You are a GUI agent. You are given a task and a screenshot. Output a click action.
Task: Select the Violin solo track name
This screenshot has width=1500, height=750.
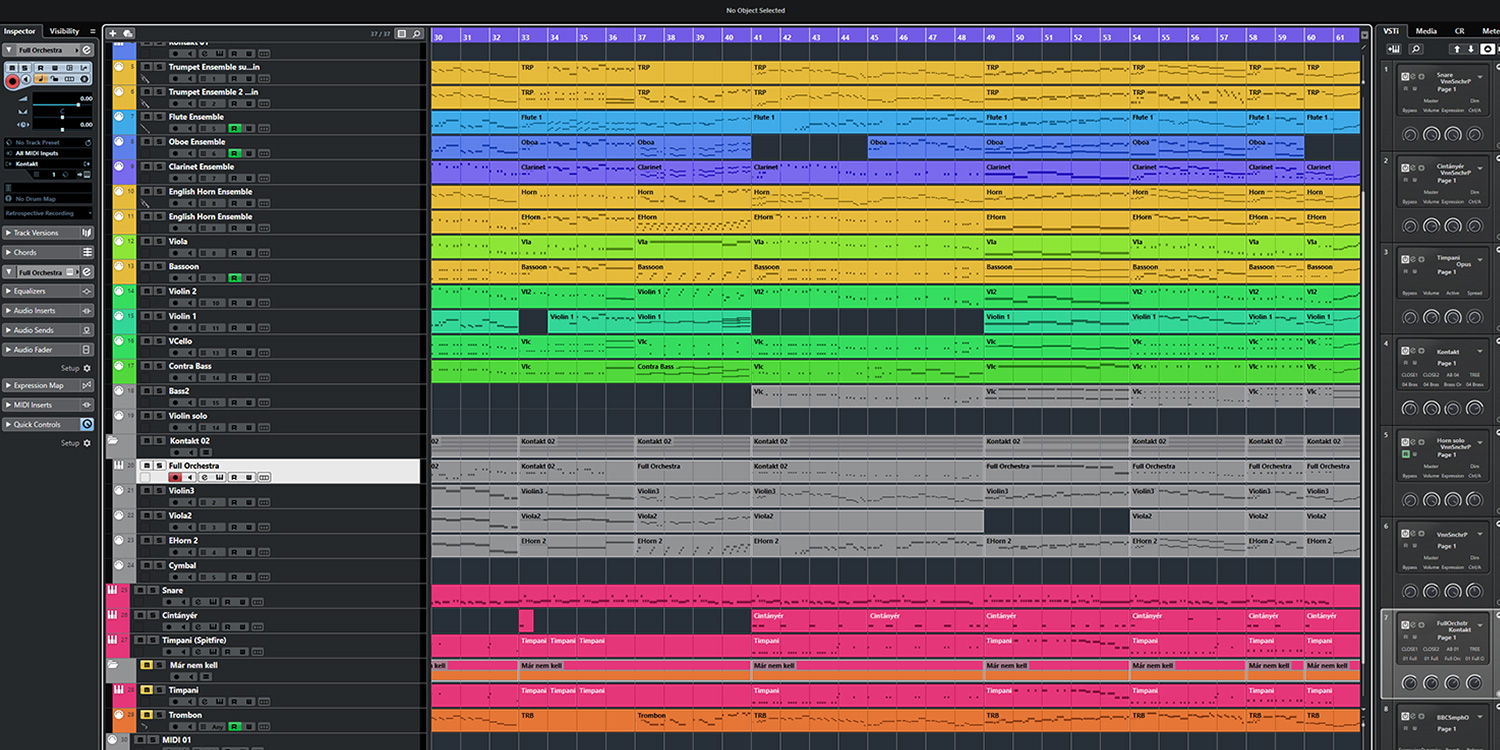(x=188, y=416)
